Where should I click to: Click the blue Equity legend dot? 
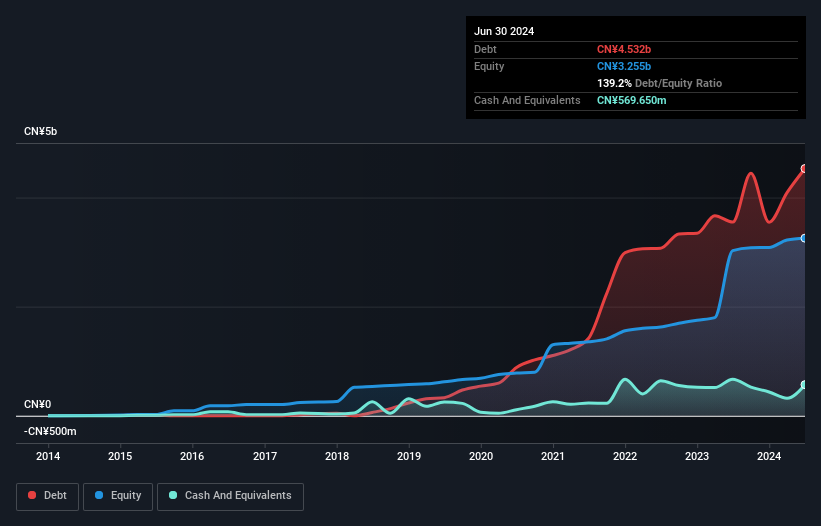99,495
